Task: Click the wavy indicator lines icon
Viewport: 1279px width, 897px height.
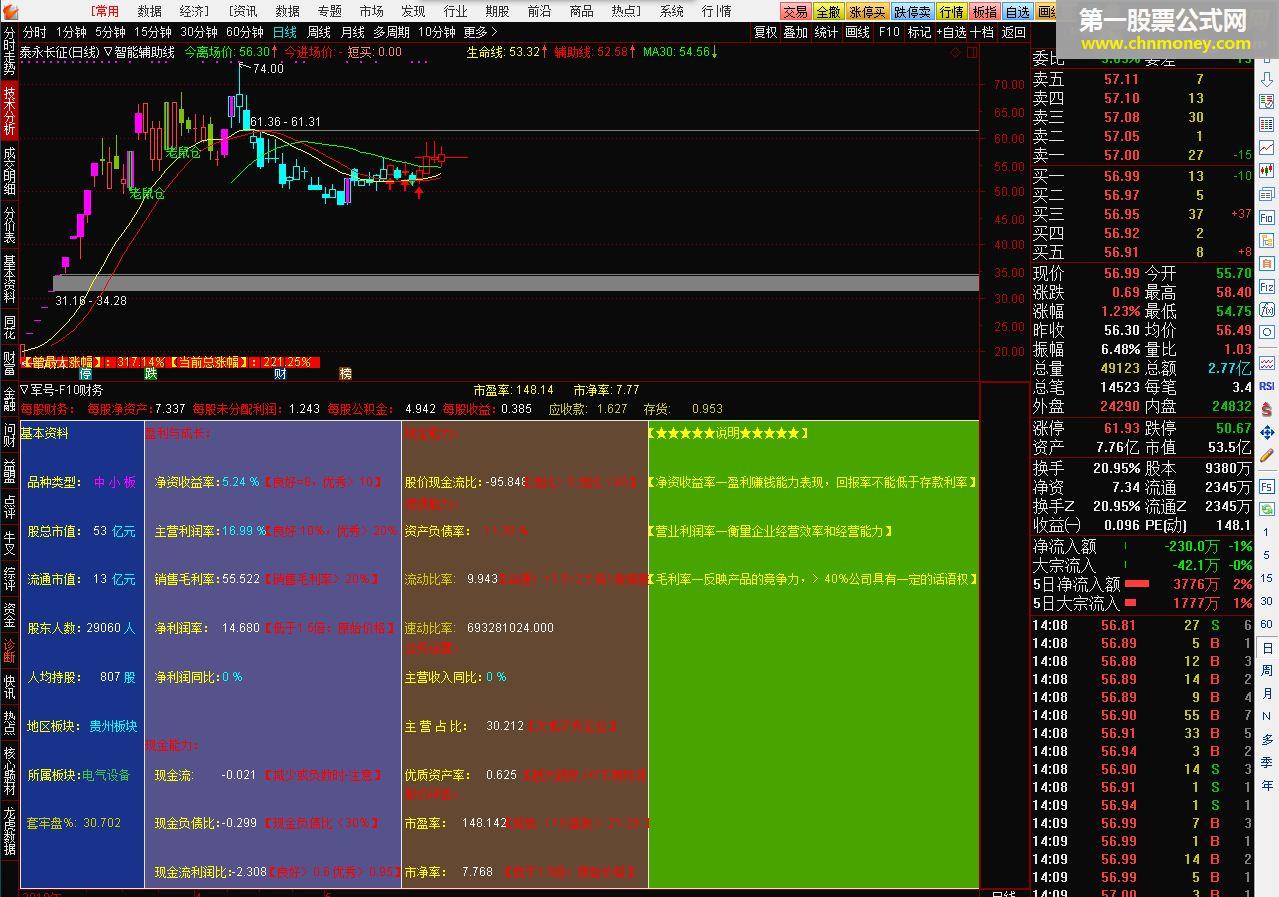Action: point(1267,363)
